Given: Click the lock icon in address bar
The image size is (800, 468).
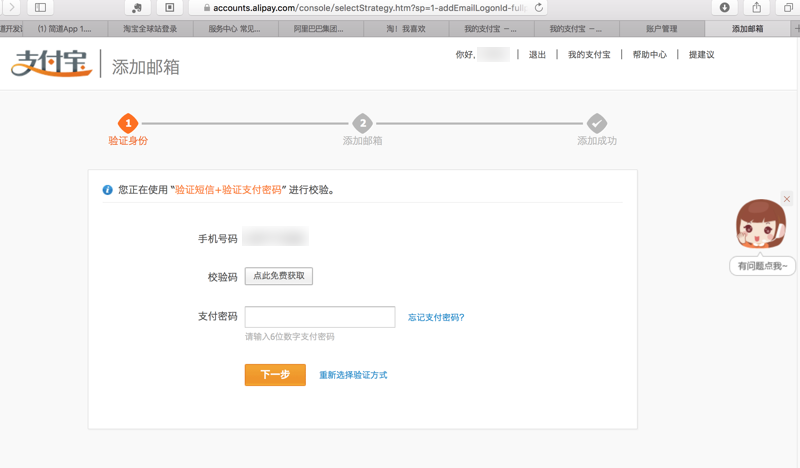Looking at the screenshot, I should 207,8.
